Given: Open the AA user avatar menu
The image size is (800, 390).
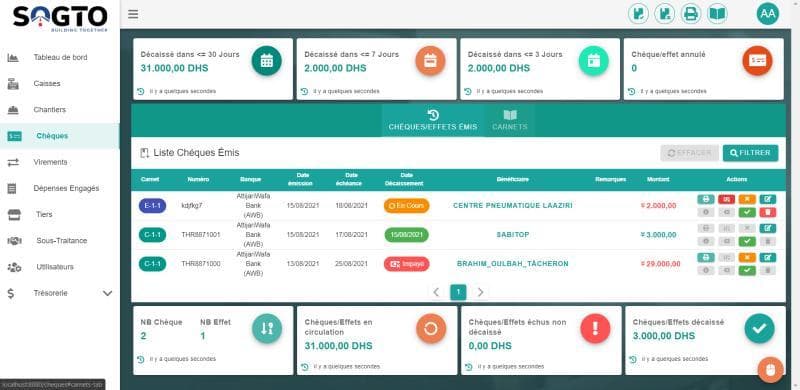Looking at the screenshot, I should tap(767, 14).
